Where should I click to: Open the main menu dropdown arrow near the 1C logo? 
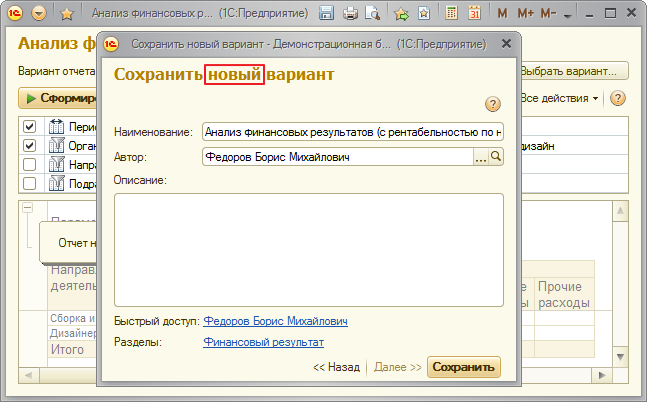pos(39,14)
